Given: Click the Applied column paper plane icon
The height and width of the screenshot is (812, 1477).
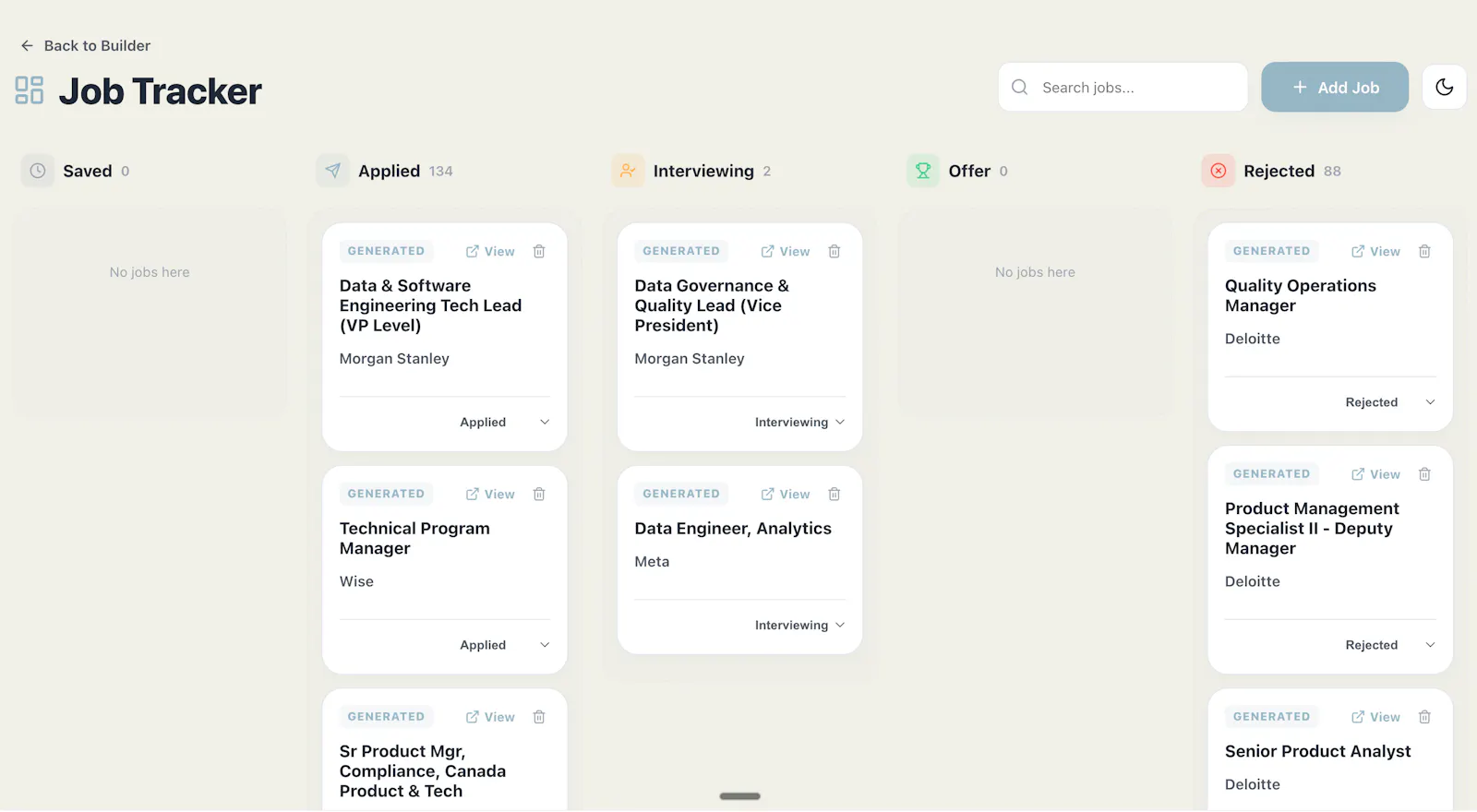Looking at the screenshot, I should (333, 171).
